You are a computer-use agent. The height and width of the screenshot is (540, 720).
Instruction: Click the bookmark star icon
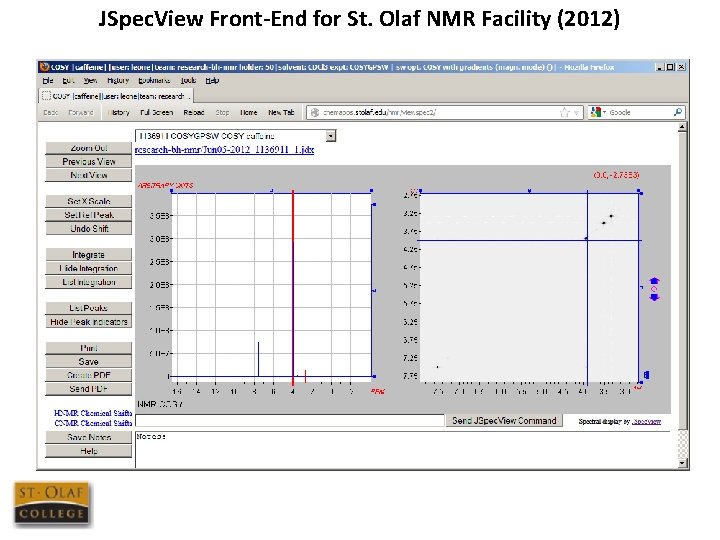(x=564, y=112)
